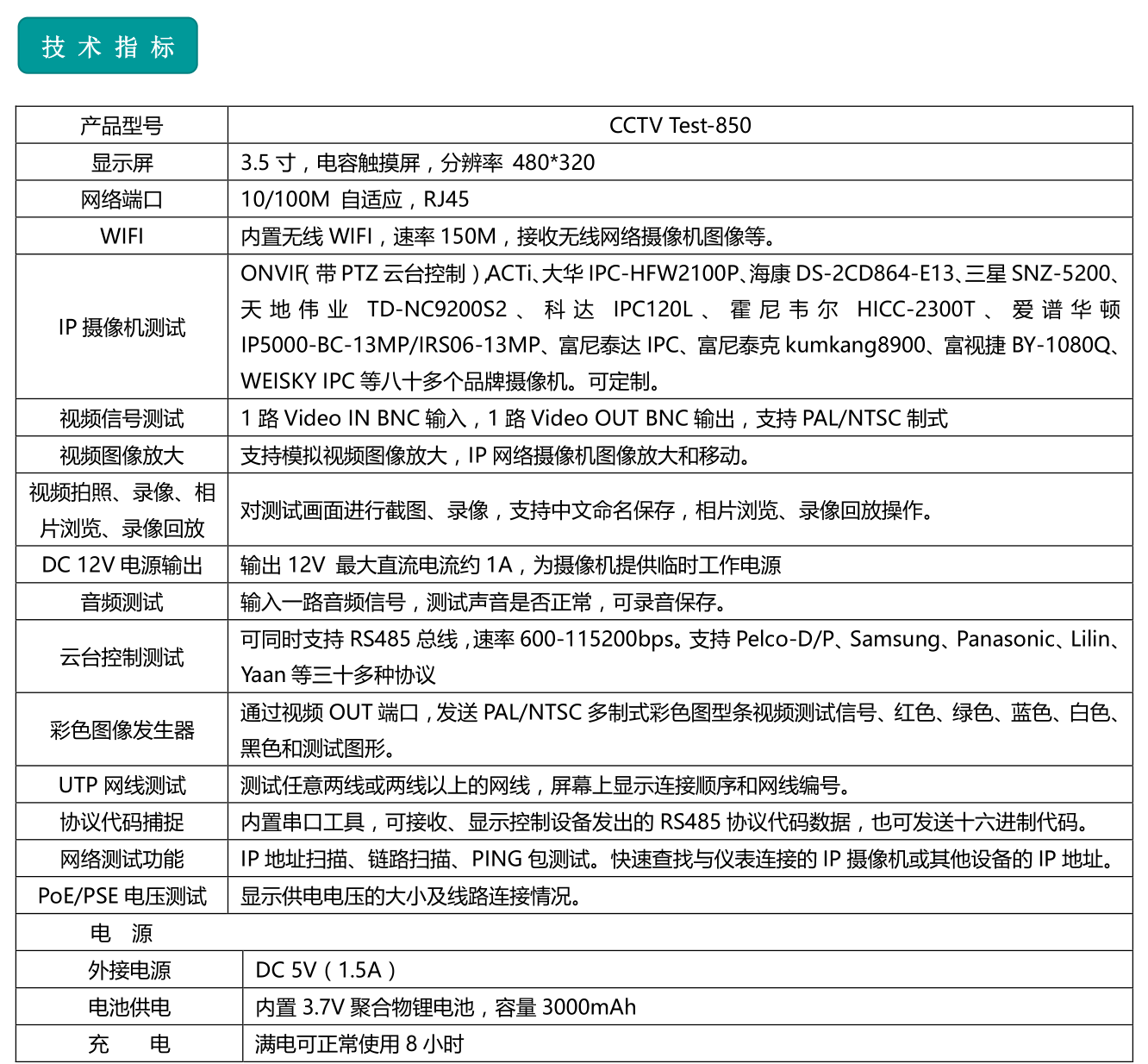Click the 音频测试 row label

[x=122, y=603]
